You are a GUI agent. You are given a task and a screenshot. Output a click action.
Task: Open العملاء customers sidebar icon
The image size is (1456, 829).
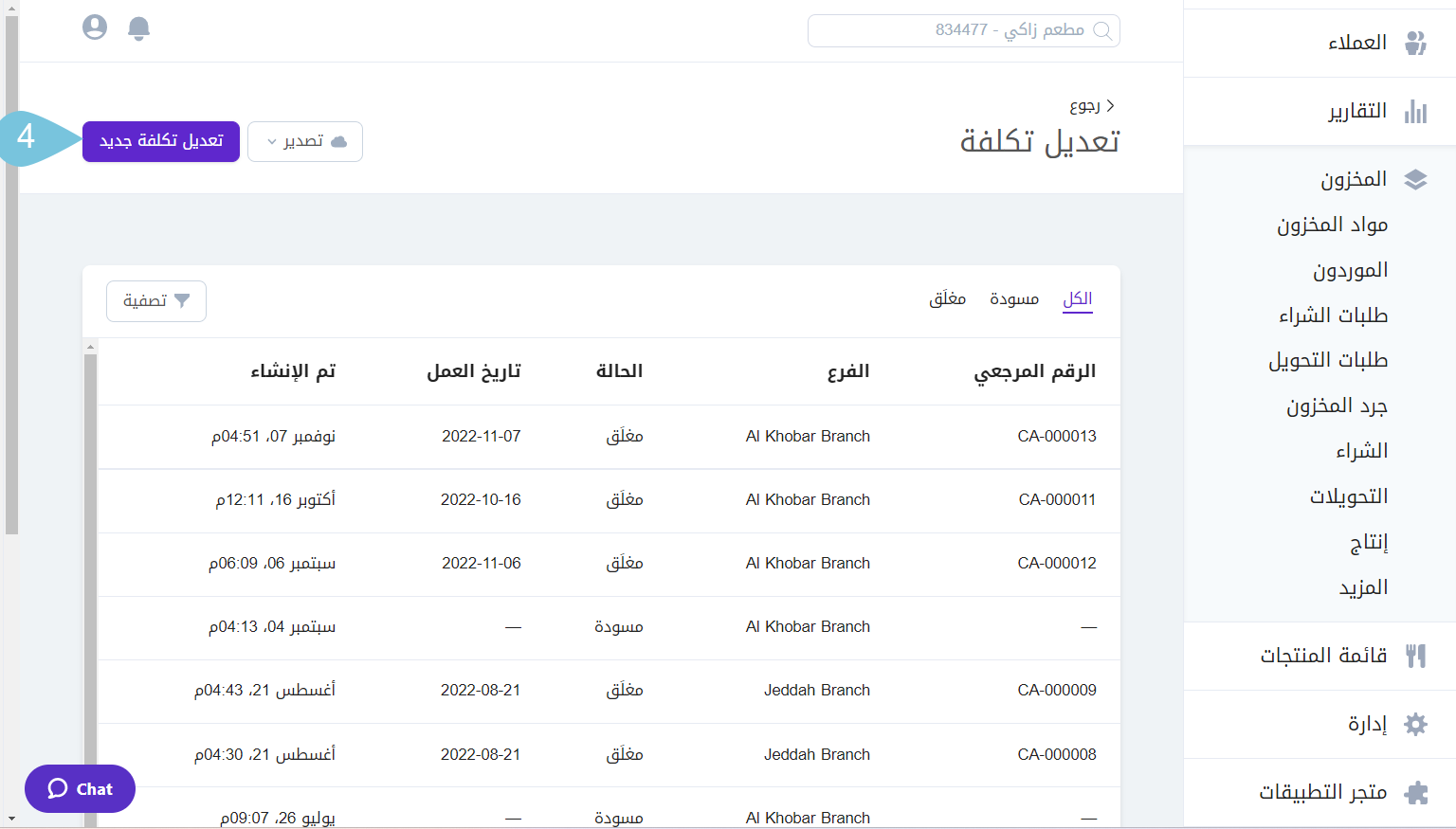(x=1415, y=43)
